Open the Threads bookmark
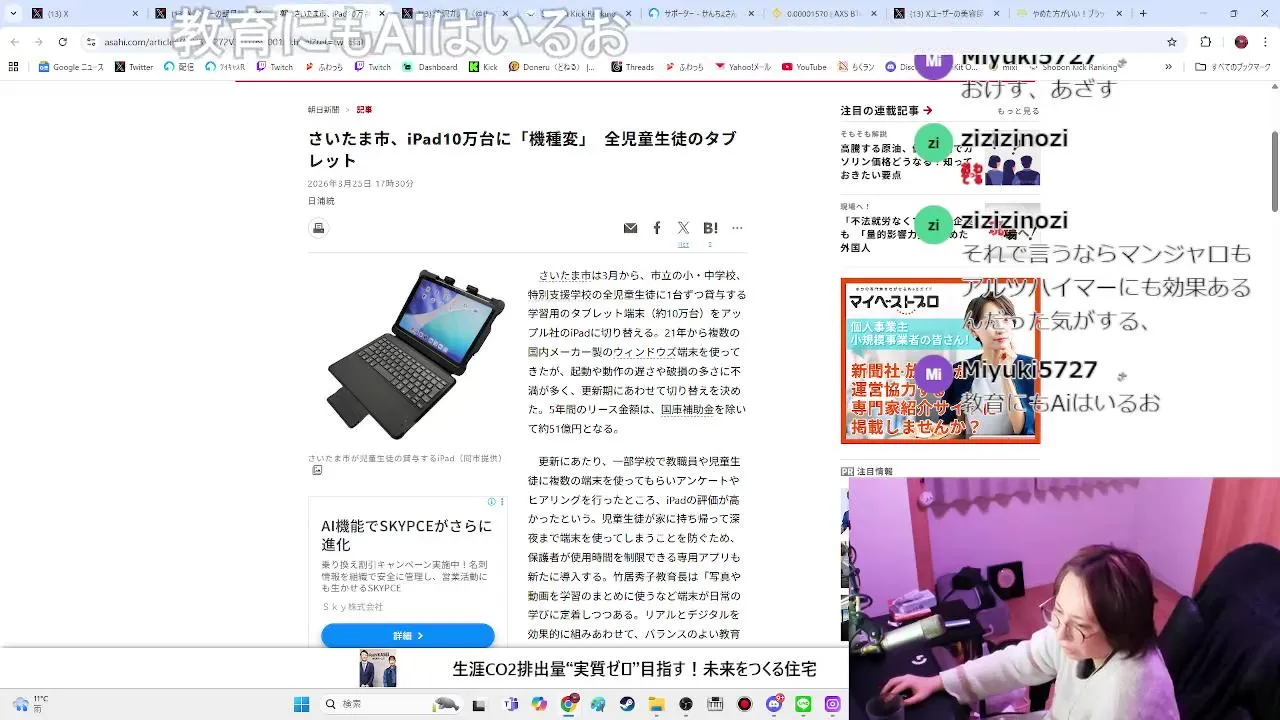Viewport: 1280px width, 720px height. coord(632,67)
